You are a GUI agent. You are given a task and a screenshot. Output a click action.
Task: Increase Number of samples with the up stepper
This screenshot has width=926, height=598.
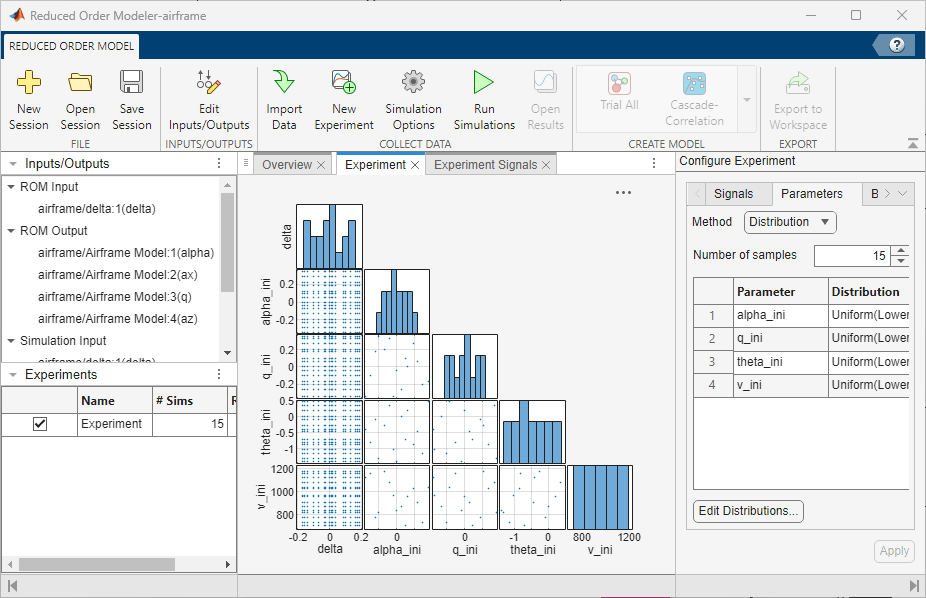tap(901, 251)
